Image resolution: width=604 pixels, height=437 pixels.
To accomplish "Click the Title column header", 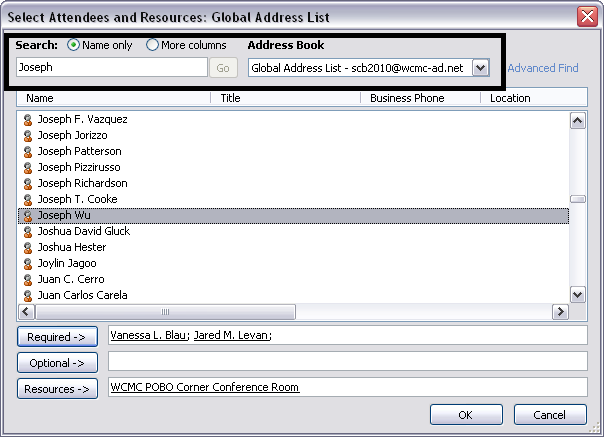I will (285, 98).
